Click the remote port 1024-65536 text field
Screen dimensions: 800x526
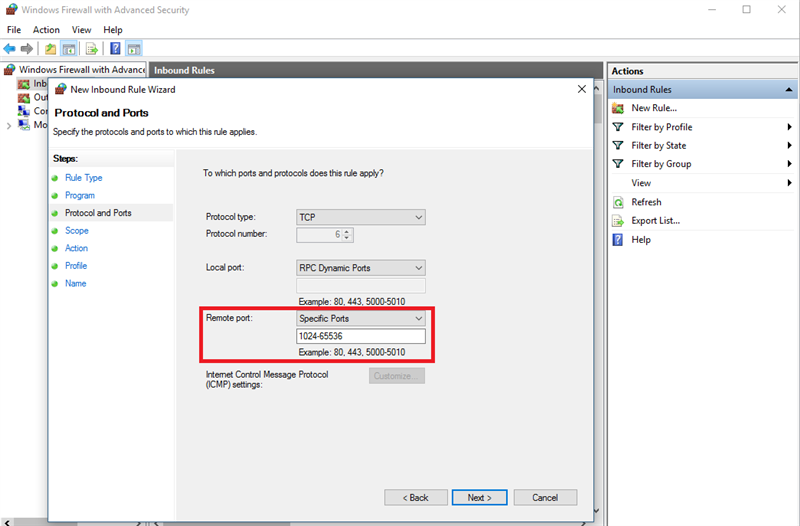pos(361,337)
